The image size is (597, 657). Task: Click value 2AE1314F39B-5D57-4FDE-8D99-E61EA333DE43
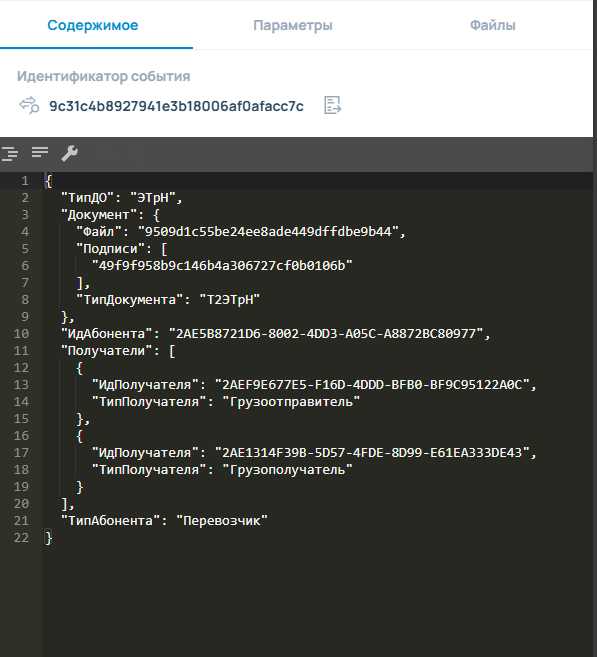[x=372, y=452]
